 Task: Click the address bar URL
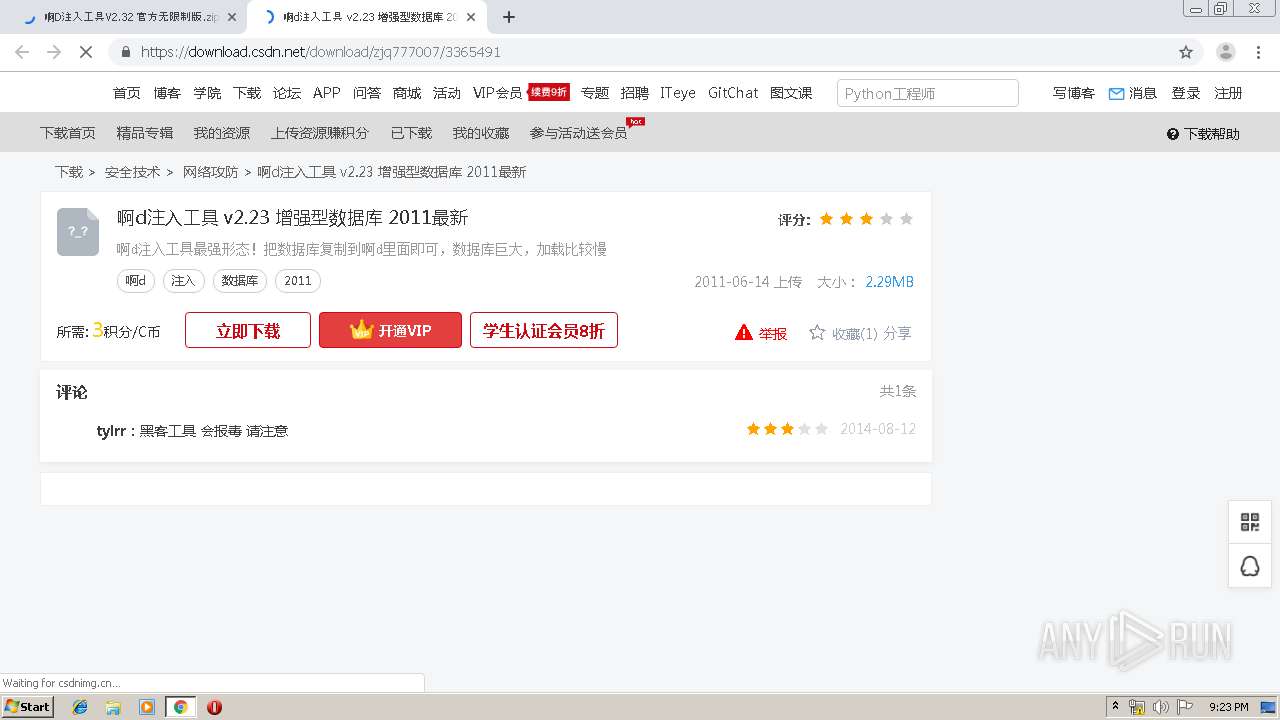tap(320, 52)
